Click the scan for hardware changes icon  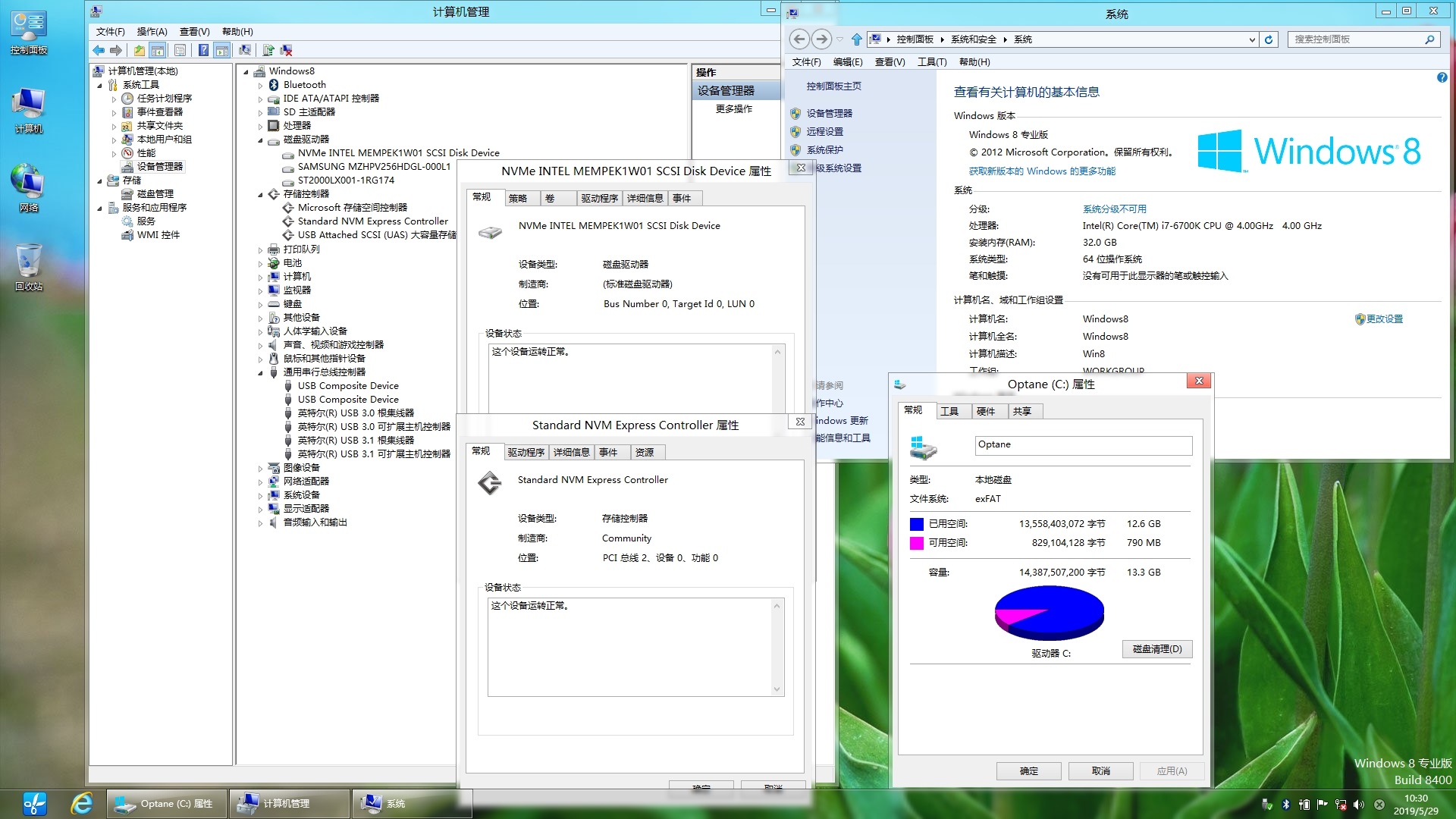point(245,50)
